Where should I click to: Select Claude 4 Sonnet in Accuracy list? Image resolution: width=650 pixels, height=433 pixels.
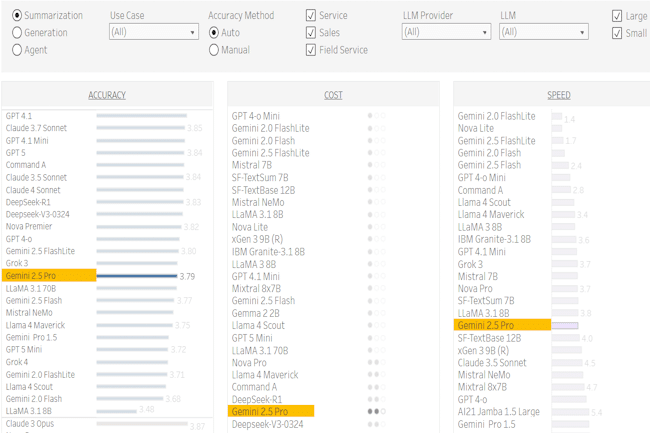pyautogui.click(x=33, y=190)
